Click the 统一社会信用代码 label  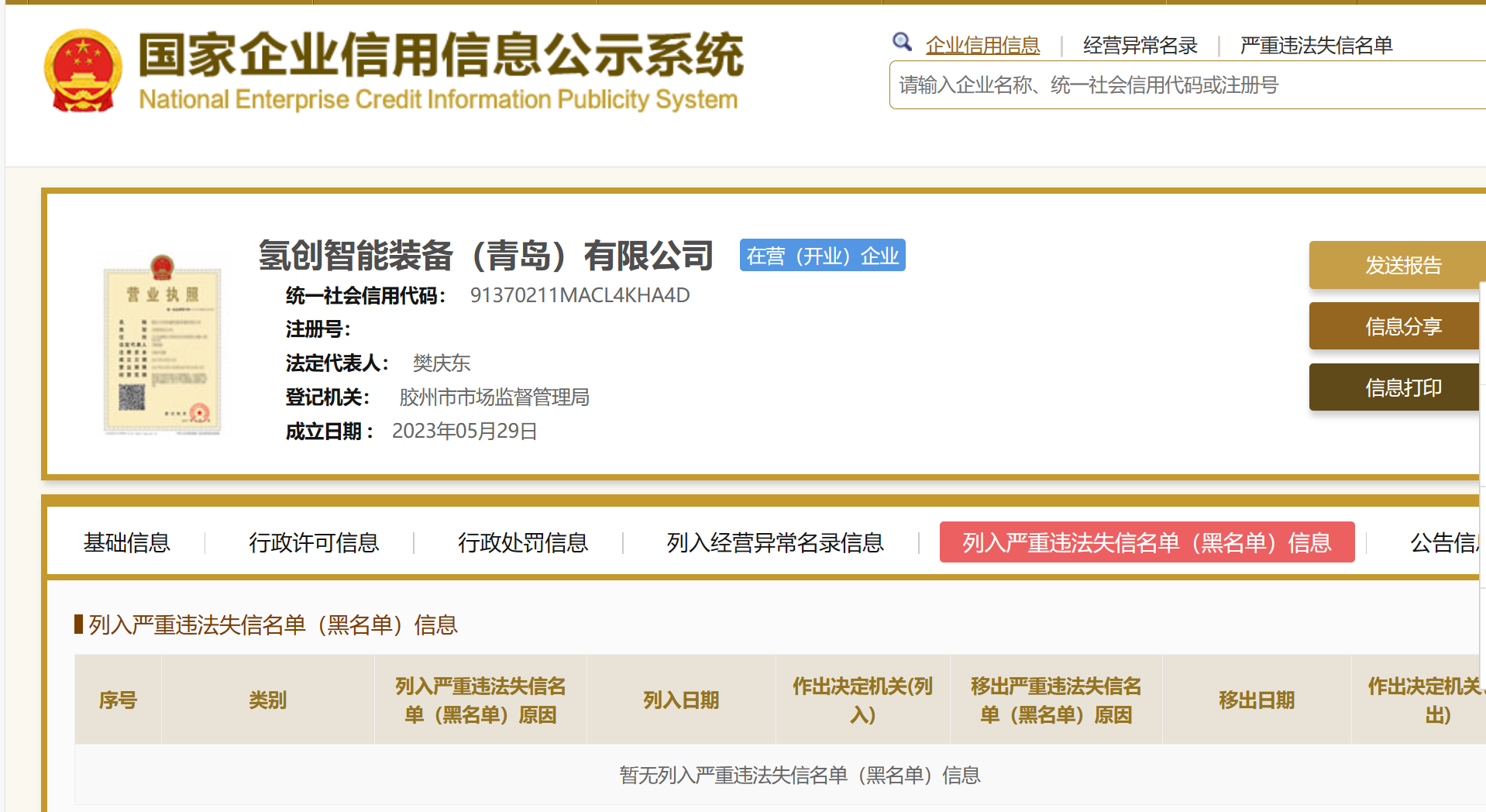pyautogui.click(x=366, y=295)
